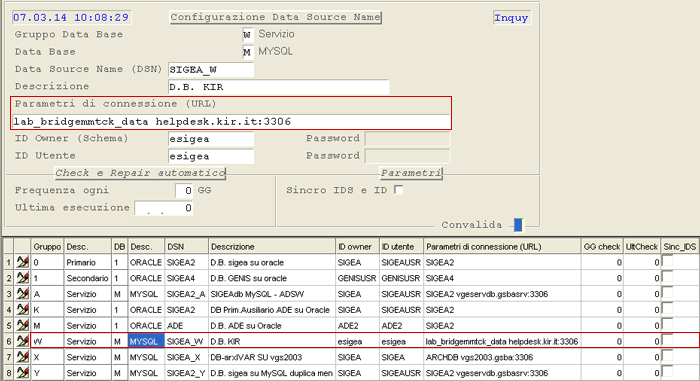Open the Parametri button
700x381 pixels.
(411, 173)
